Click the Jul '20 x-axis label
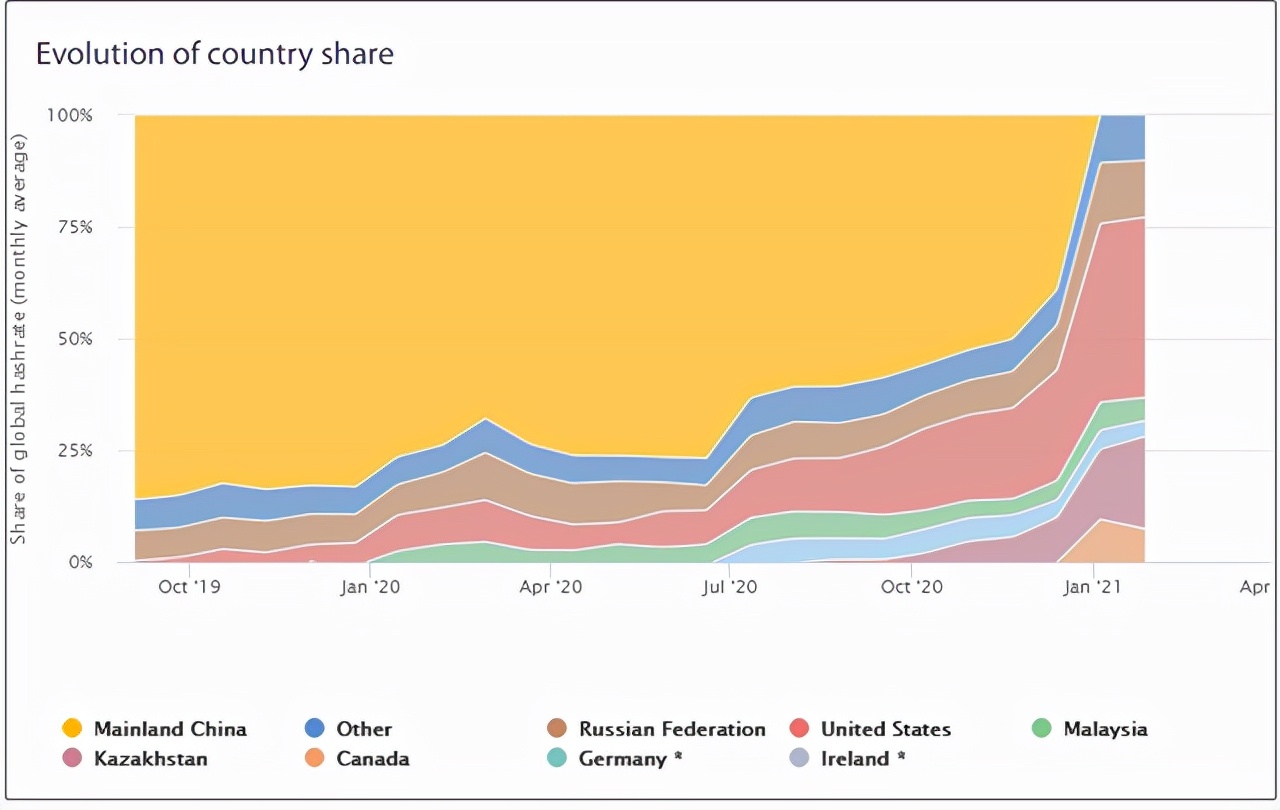 click(x=731, y=587)
